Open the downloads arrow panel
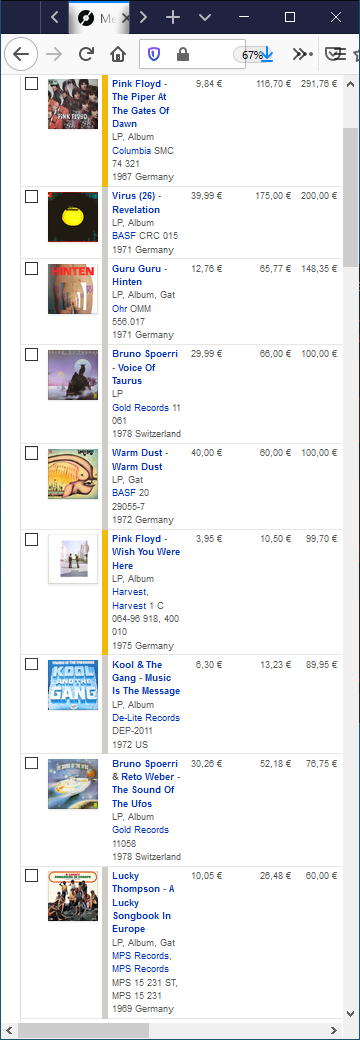 coord(267,54)
